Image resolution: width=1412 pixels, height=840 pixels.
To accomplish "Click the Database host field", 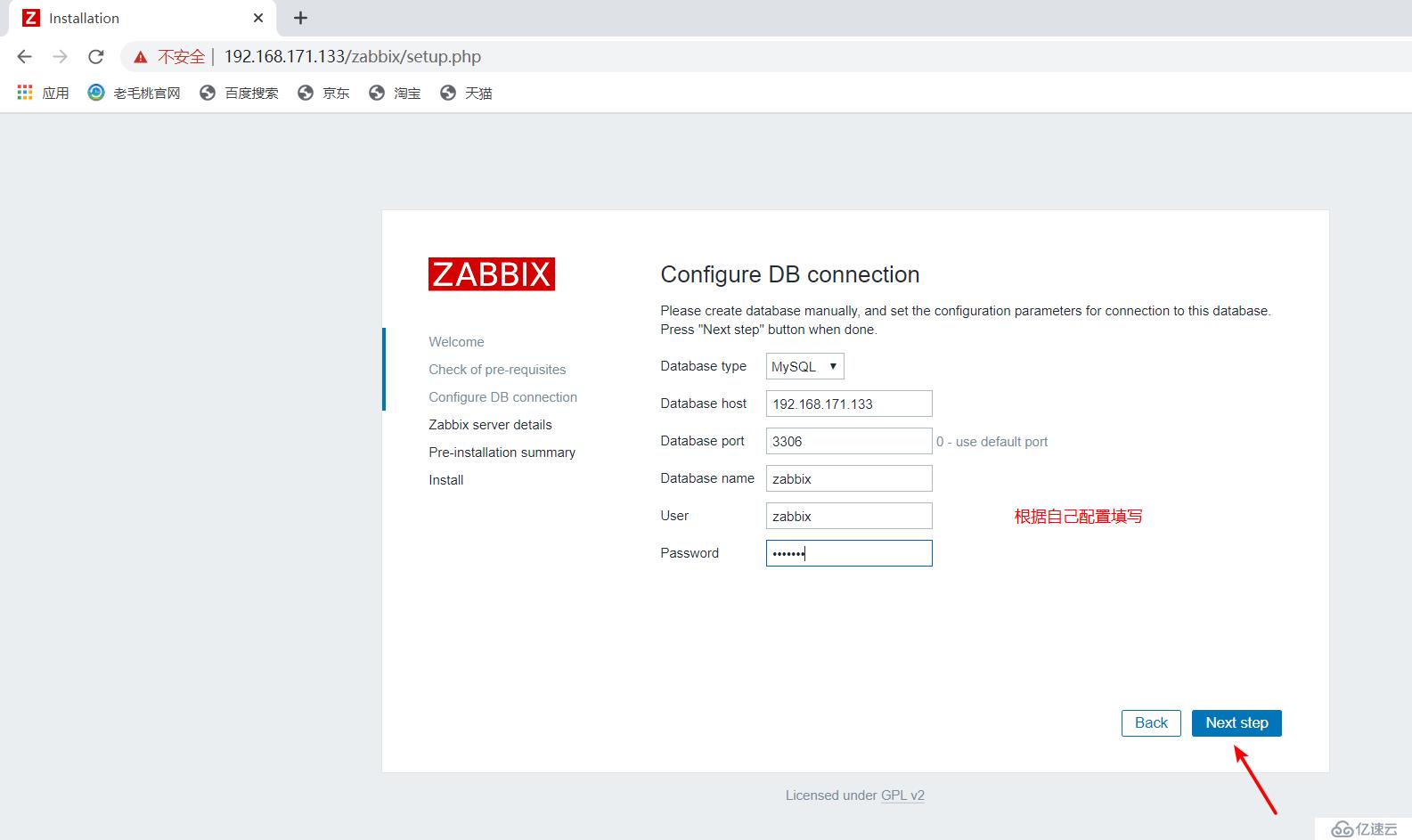I will [x=849, y=404].
